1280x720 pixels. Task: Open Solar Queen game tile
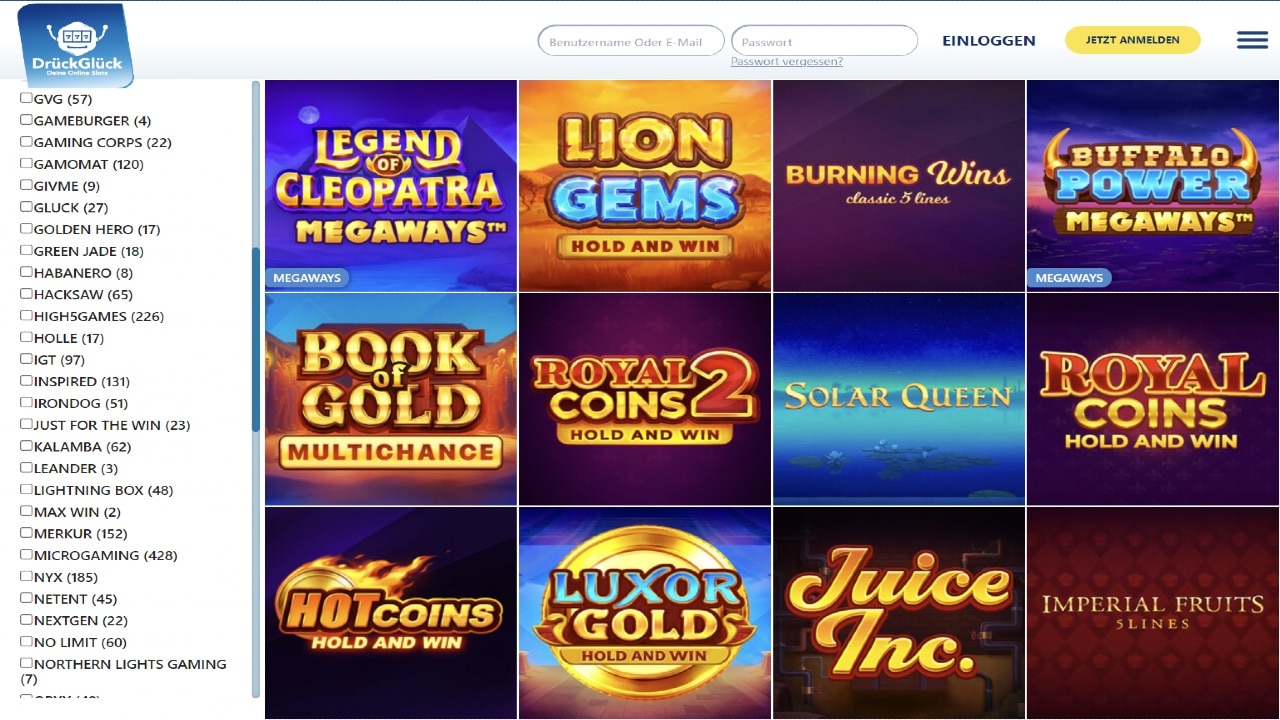tap(899, 399)
